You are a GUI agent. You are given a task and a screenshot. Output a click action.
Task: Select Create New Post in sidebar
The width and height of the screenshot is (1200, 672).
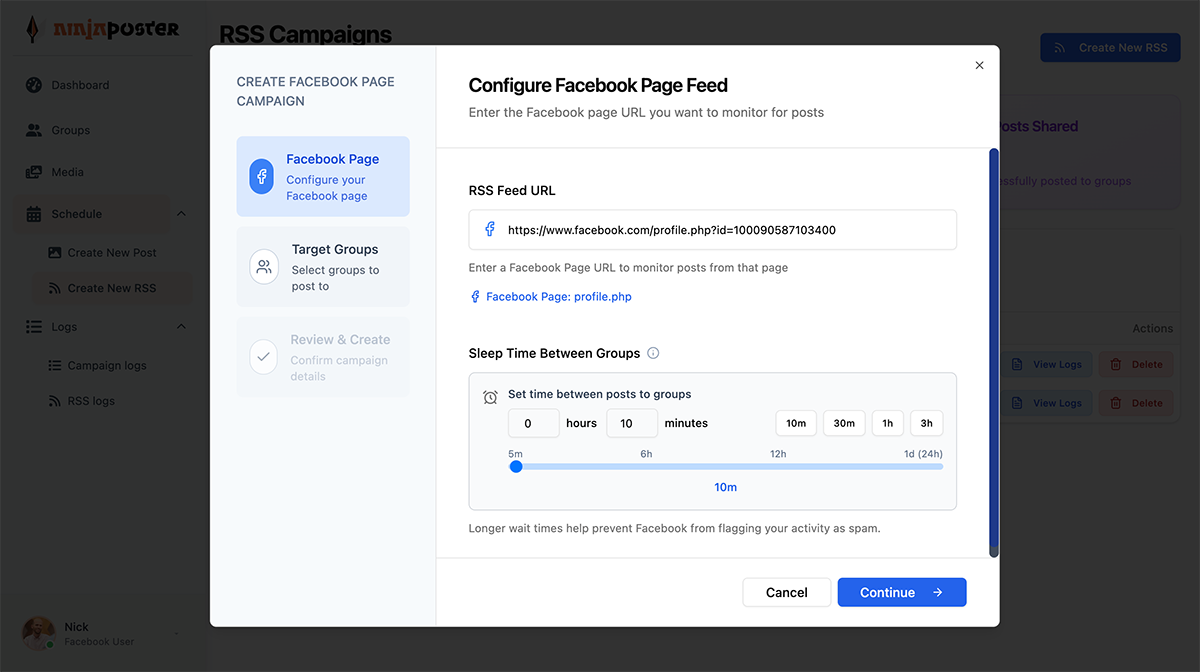[x=112, y=253]
